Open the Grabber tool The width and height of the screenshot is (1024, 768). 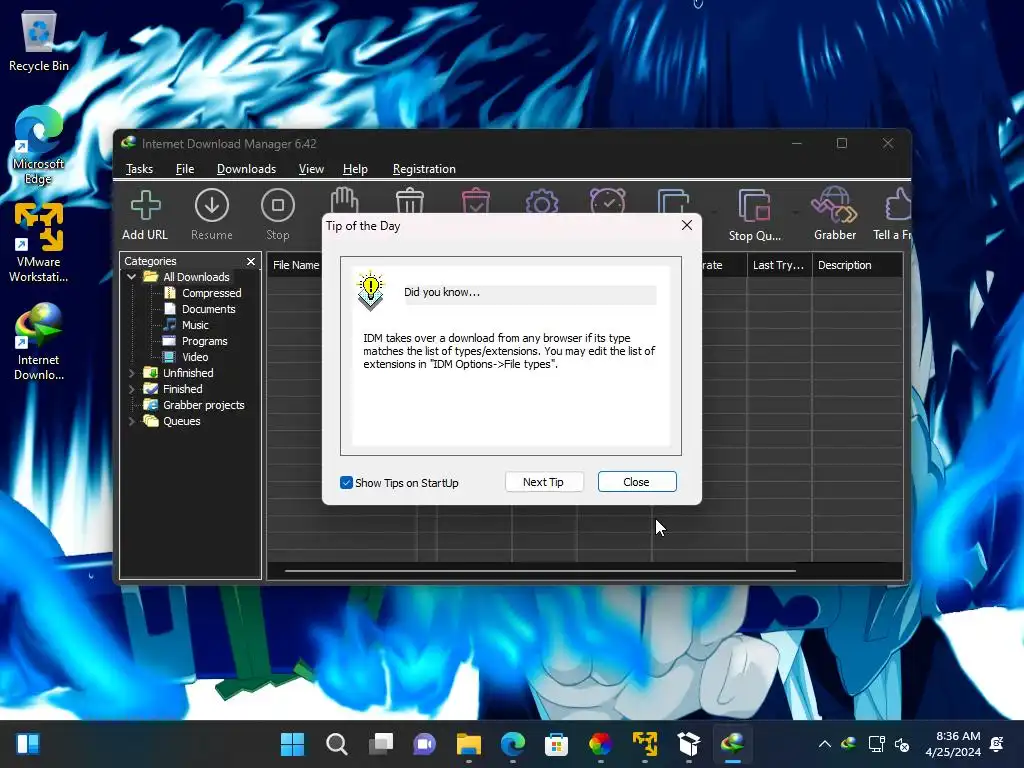tap(835, 205)
